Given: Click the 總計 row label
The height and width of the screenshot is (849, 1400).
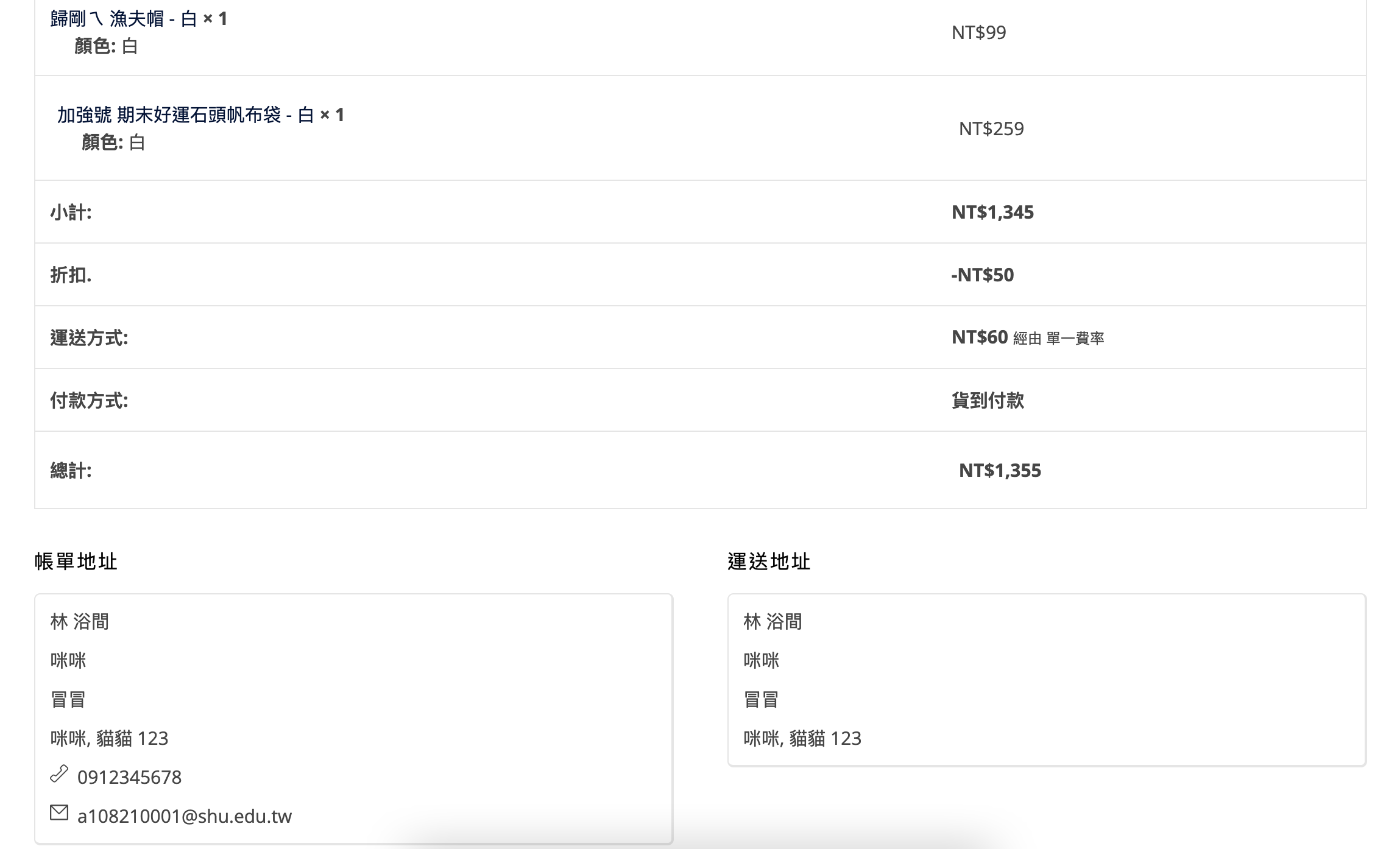Looking at the screenshot, I should coord(71,470).
